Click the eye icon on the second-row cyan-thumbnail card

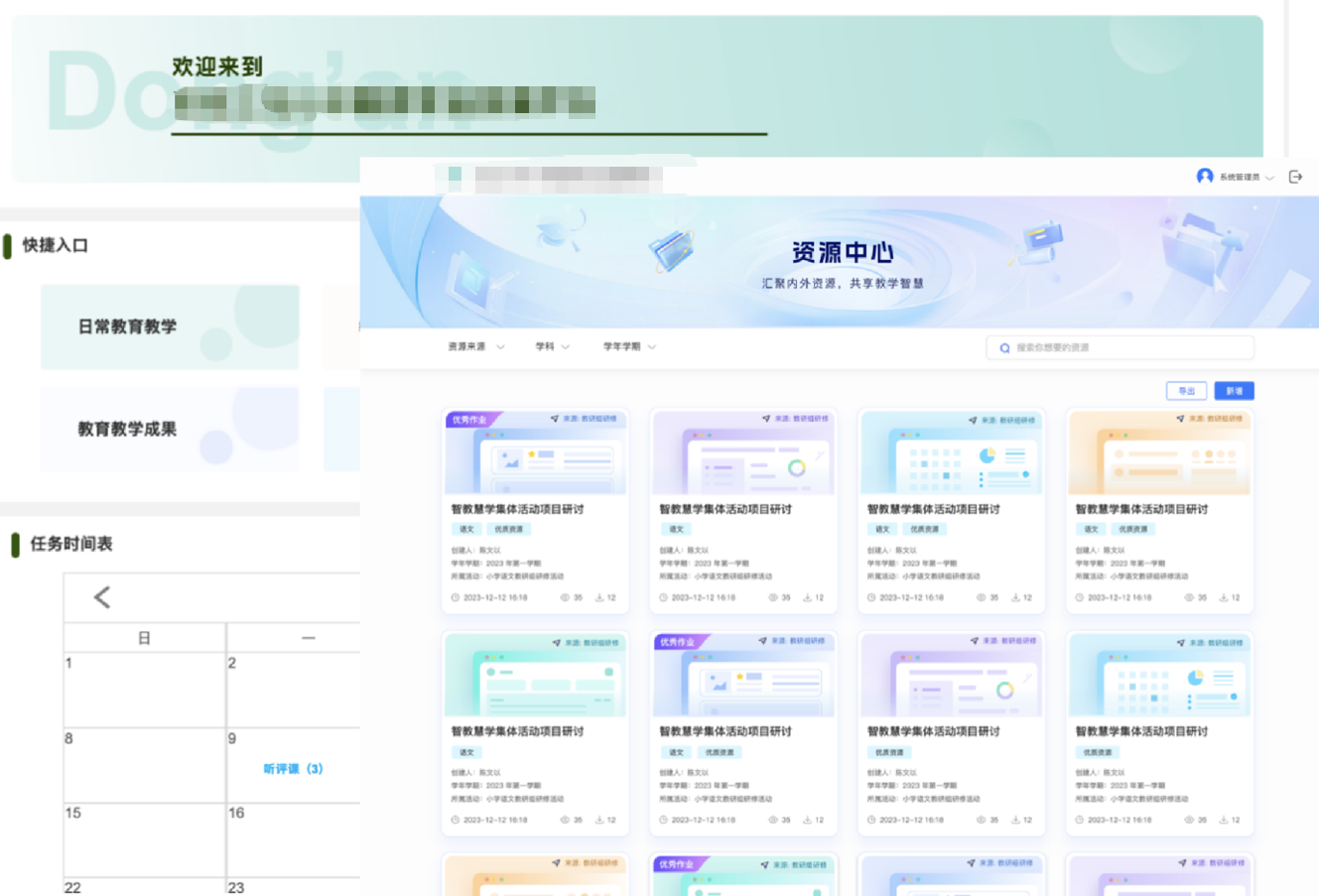click(x=1189, y=820)
